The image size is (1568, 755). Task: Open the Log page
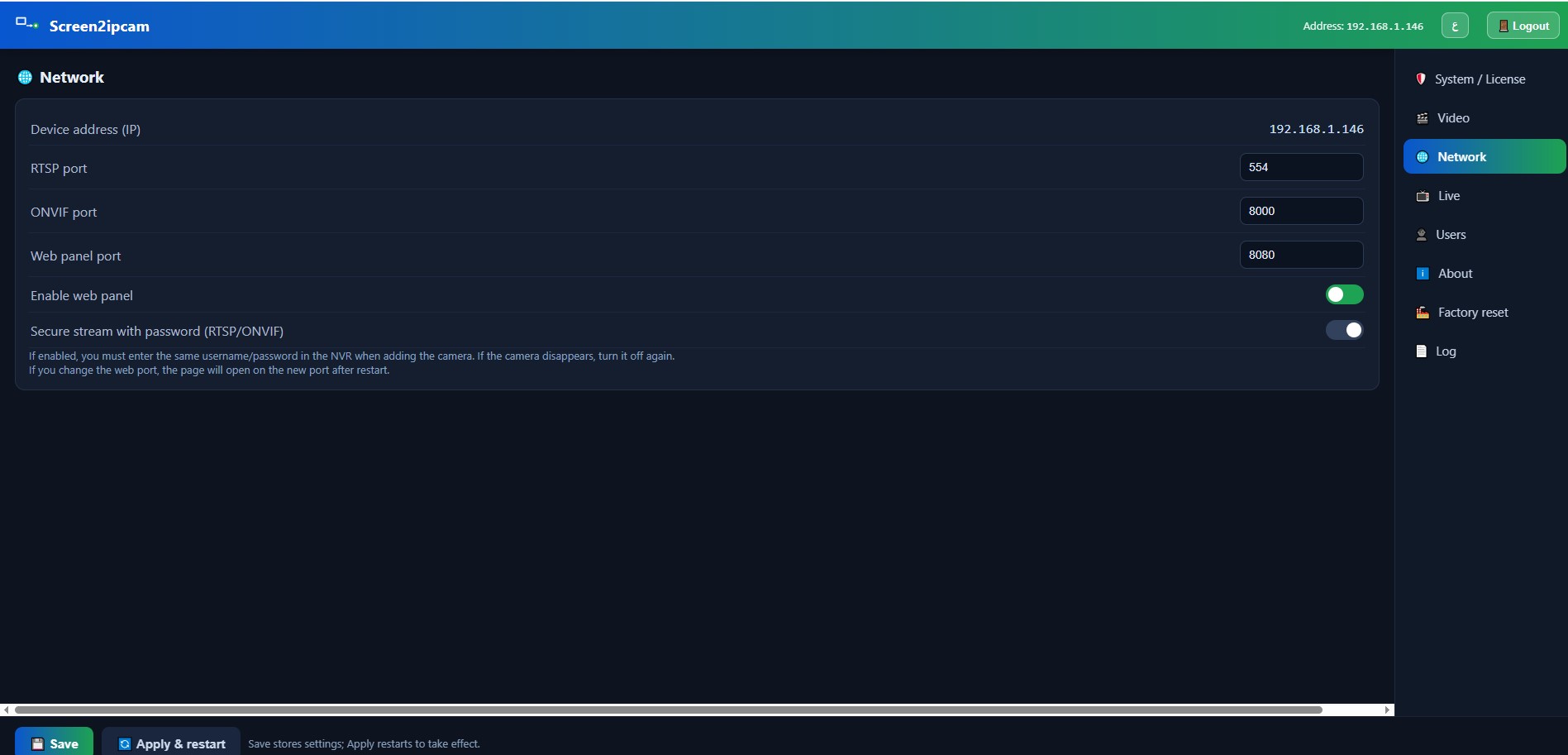click(x=1485, y=351)
